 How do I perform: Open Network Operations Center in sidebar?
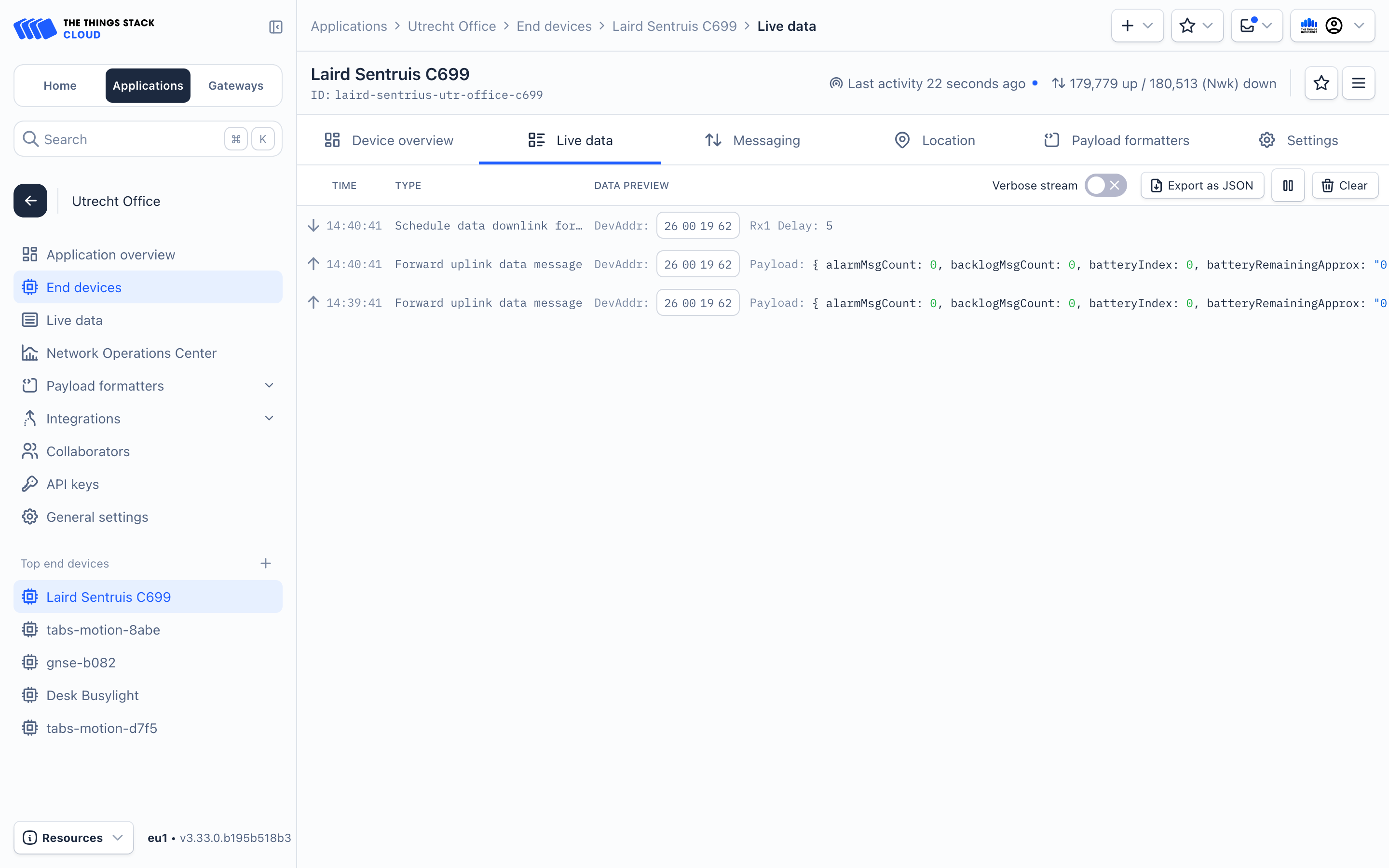pos(148,353)
